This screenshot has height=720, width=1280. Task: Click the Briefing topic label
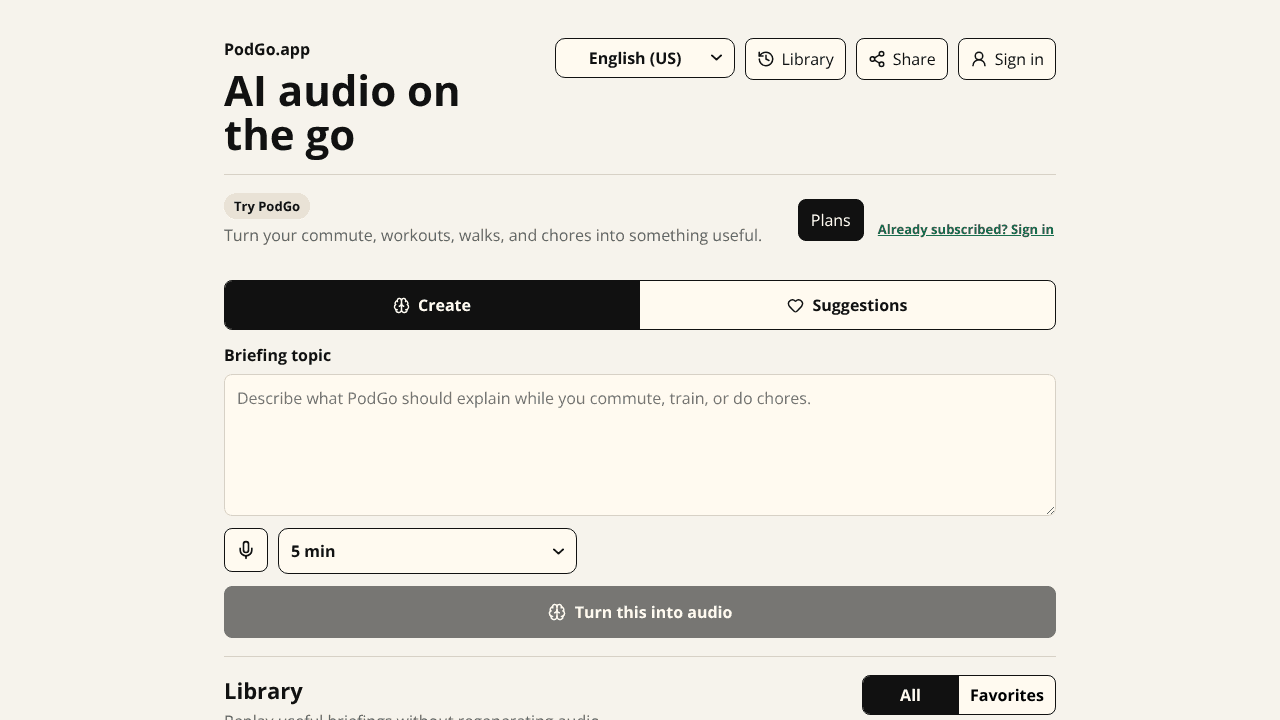[x=277, y=355]
